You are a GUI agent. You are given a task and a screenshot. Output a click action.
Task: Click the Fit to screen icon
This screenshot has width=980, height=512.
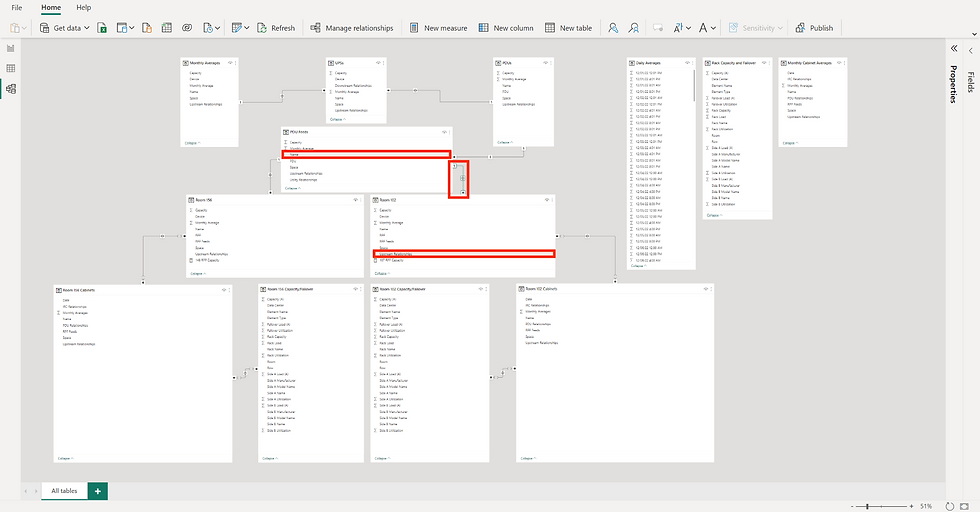click(965, 506)
